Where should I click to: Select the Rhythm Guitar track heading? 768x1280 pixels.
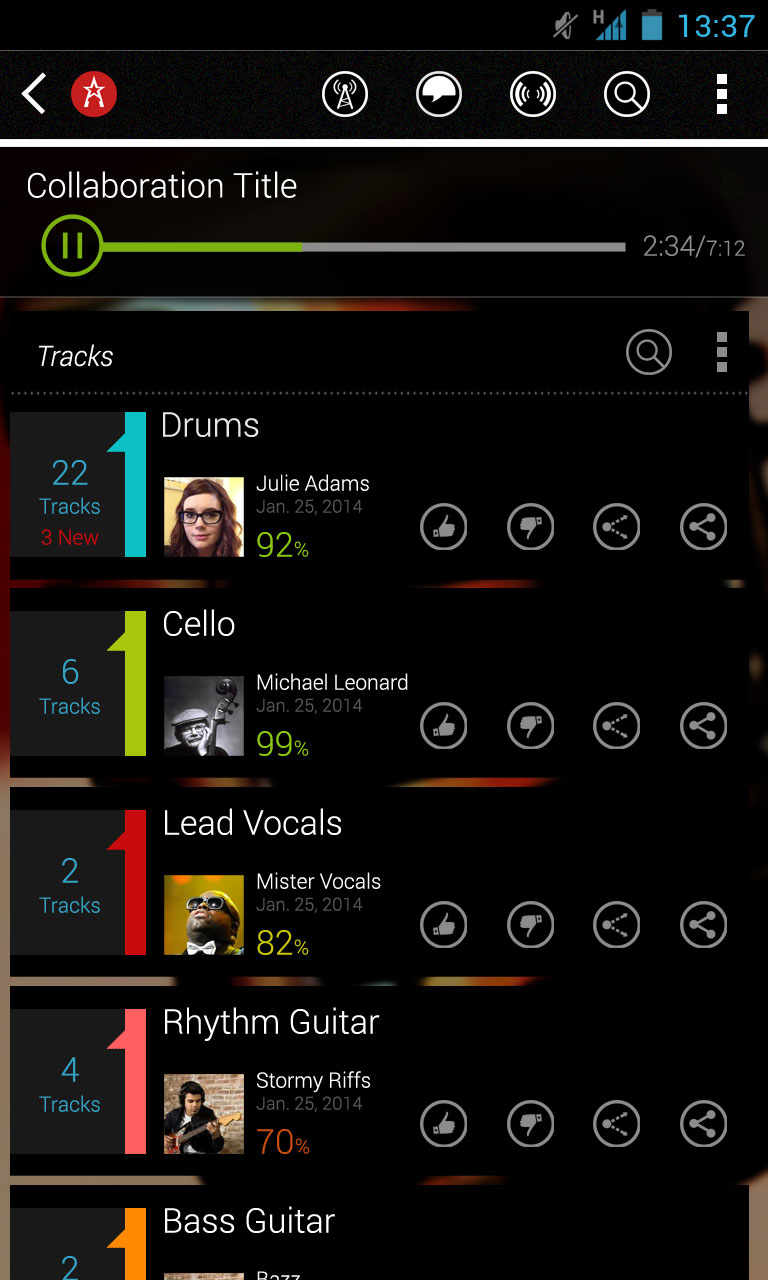click(271, 1022)
